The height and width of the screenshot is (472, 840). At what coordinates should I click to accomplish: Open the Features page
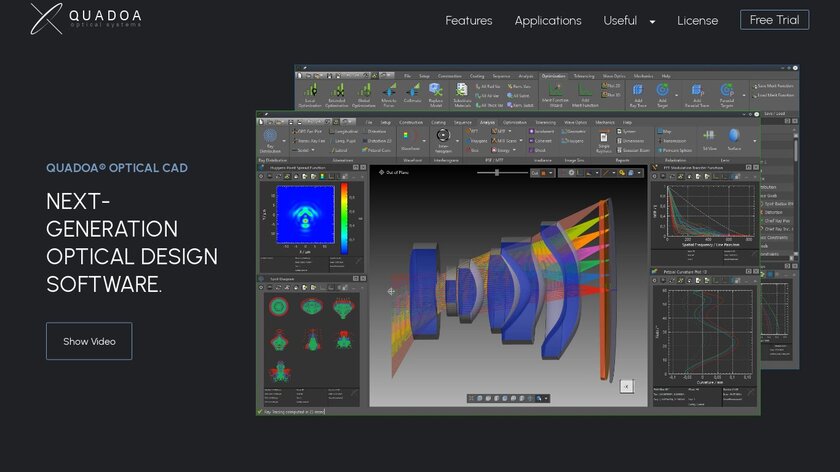pos(468,20)
